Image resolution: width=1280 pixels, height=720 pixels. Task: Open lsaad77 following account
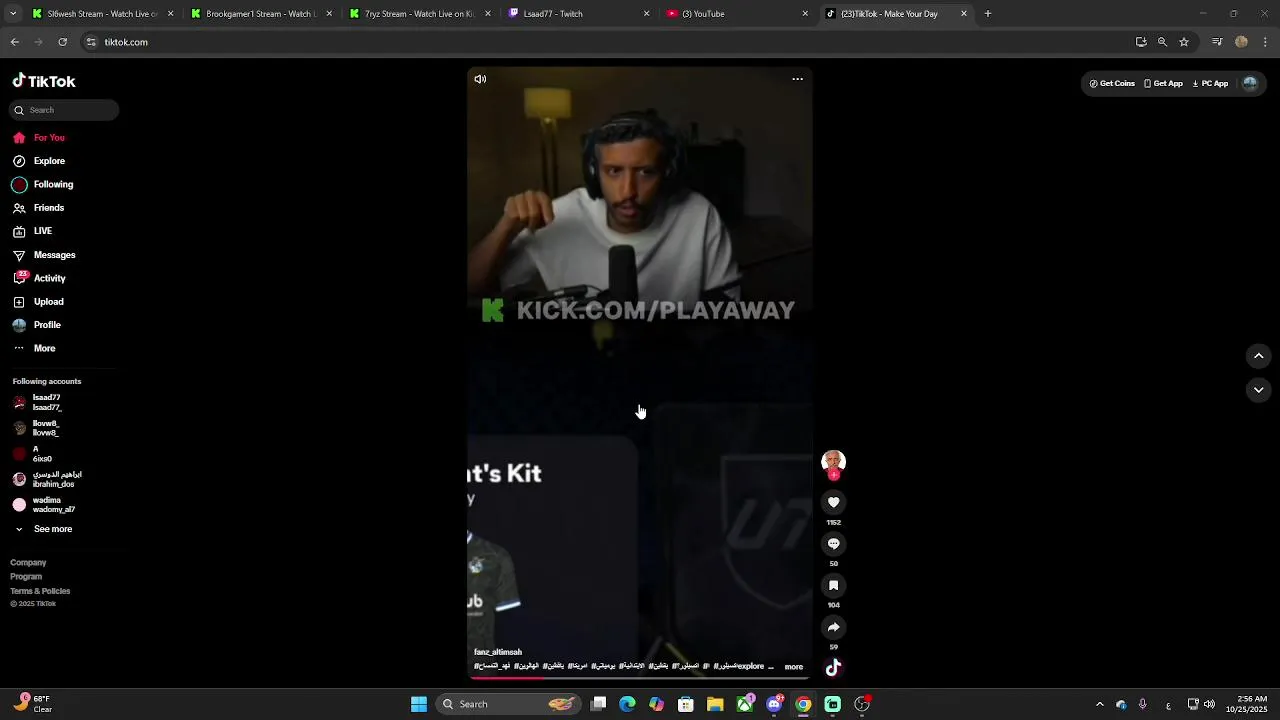(x=38, y=402)
